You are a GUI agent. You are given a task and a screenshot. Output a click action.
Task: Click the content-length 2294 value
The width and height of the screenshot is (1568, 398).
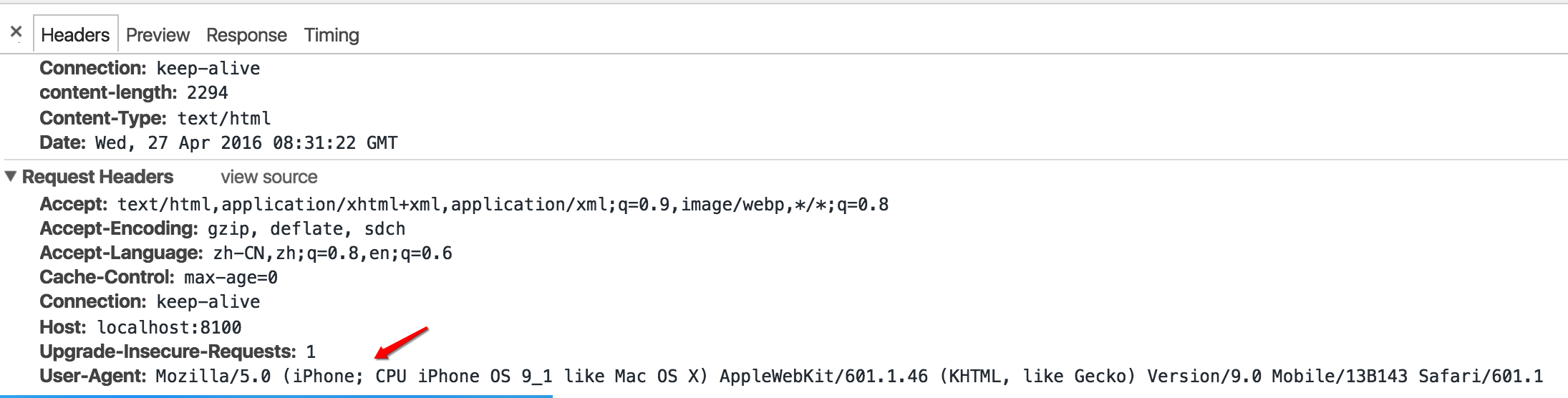tap(207, 93)
